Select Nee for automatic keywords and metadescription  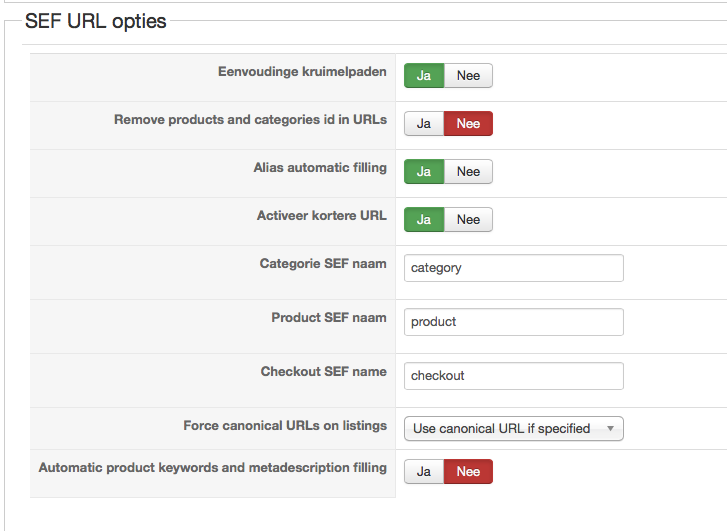coord(468,472)
